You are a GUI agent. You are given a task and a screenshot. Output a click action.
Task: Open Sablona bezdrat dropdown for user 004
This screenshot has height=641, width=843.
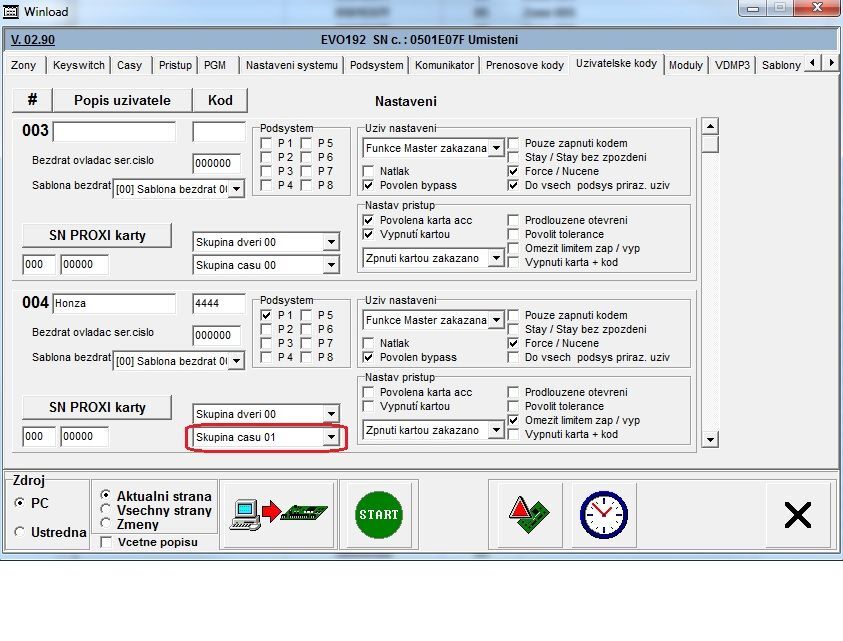point(236,361)
